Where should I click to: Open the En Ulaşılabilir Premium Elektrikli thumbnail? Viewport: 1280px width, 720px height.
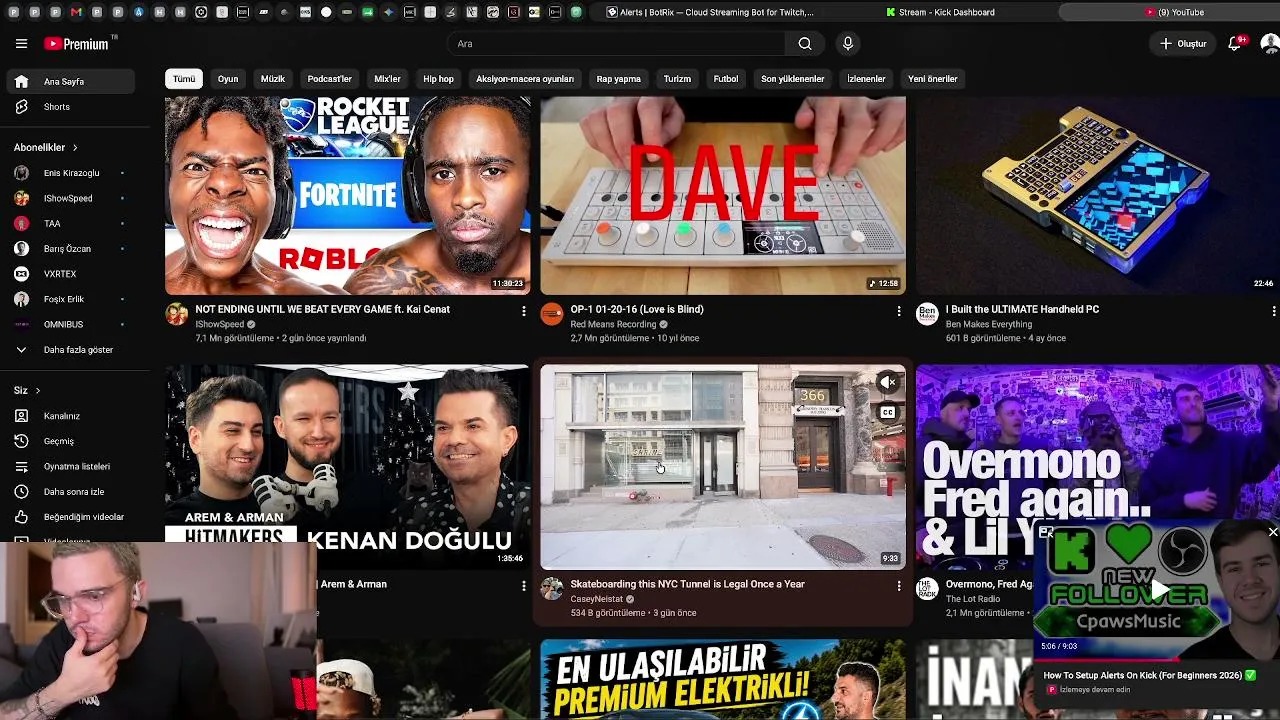point(723,679)
